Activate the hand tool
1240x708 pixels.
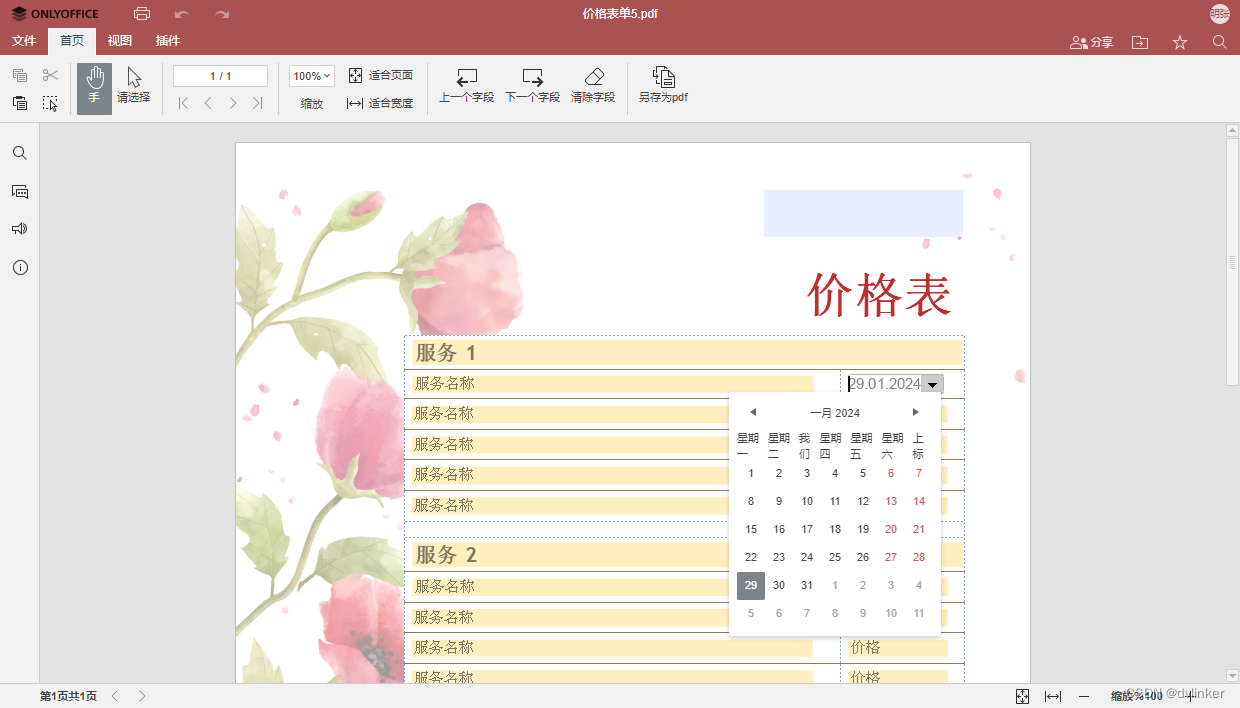coord(95,88)
